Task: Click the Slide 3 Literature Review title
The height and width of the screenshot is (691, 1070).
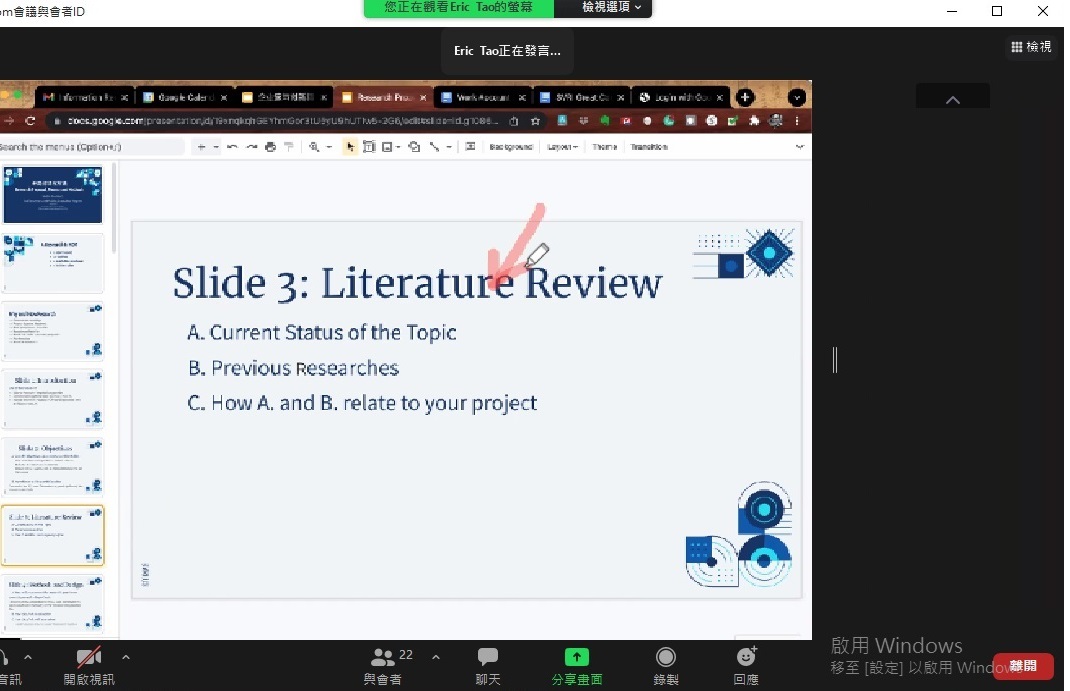Action: point(417,283)
